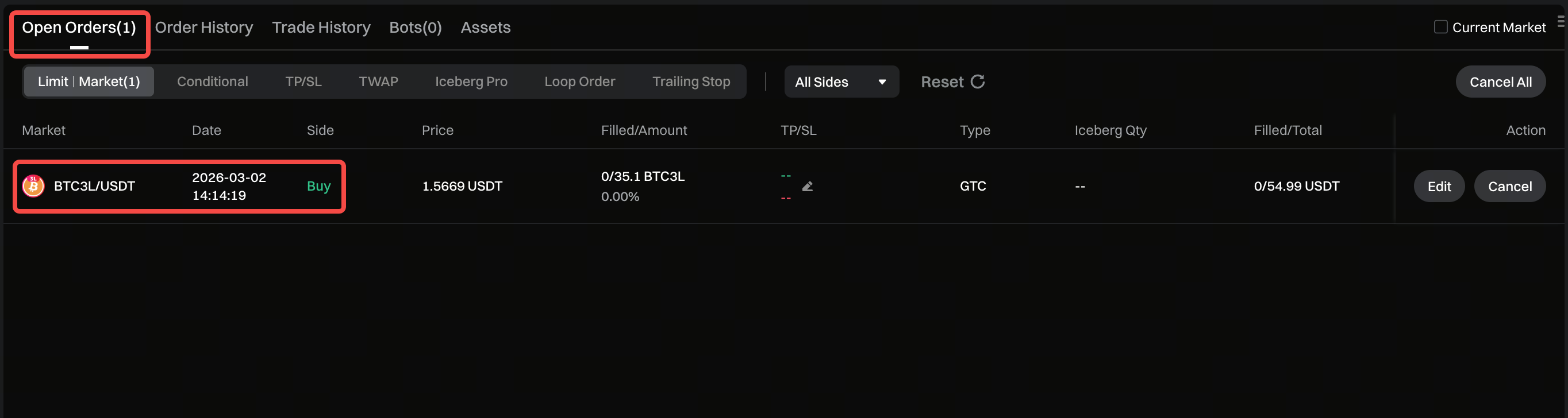Select the Loop Order filter
Image resolution: width=1568 pixels, height=418 pixels.
pyautogui.click(x=579, y=81)
